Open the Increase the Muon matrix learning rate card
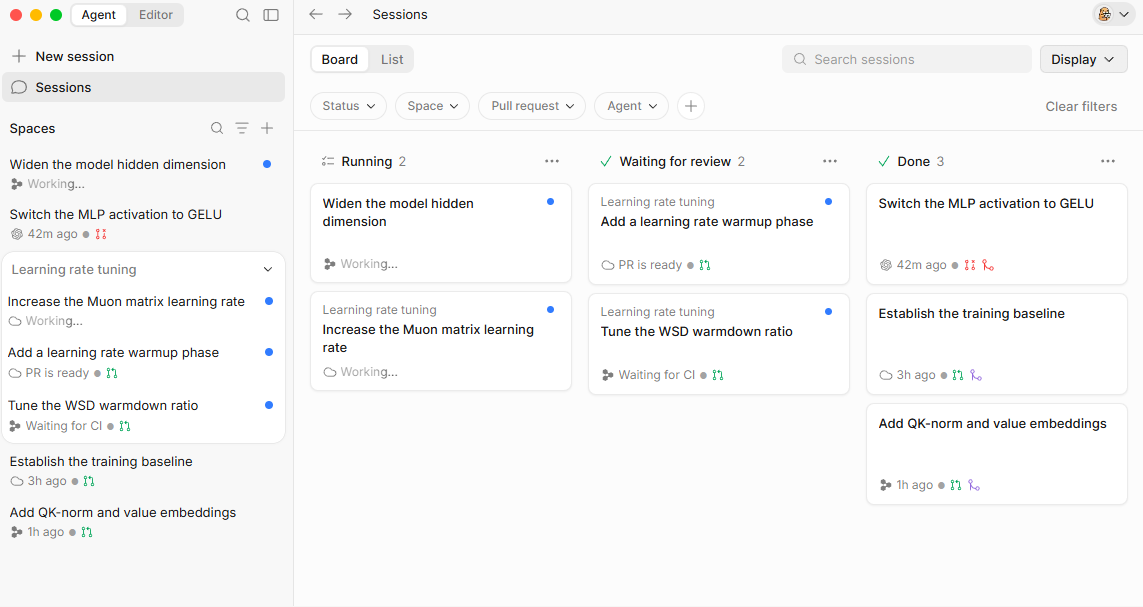The image size is (1143, 607). point(441,341)
